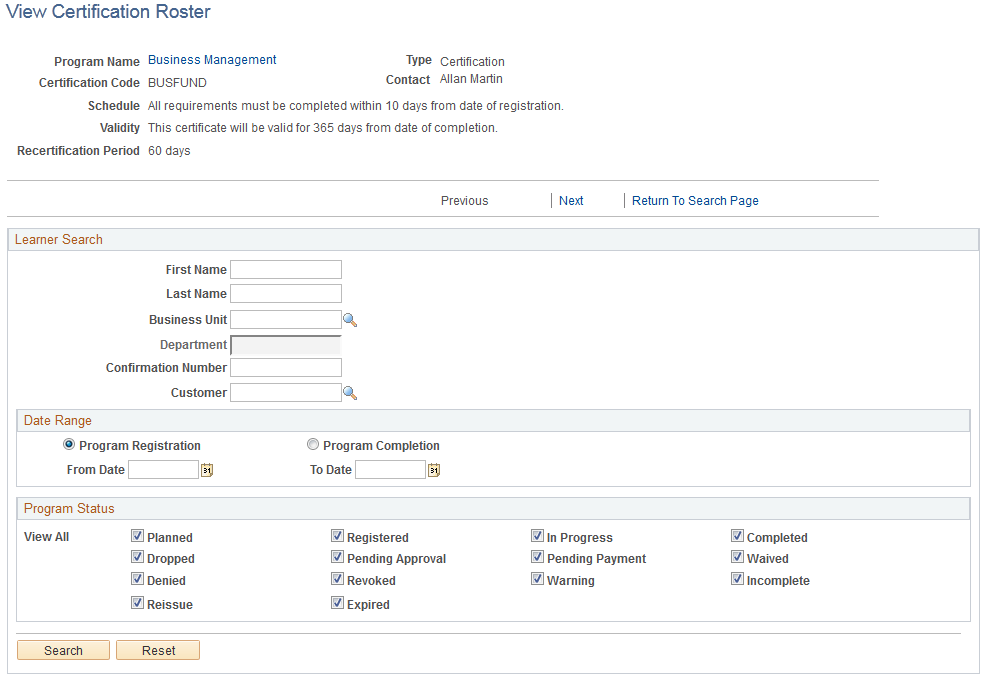Click the Schedule requirements text
This screenshot has height=677, width=983.
click(x=355, y=106)
